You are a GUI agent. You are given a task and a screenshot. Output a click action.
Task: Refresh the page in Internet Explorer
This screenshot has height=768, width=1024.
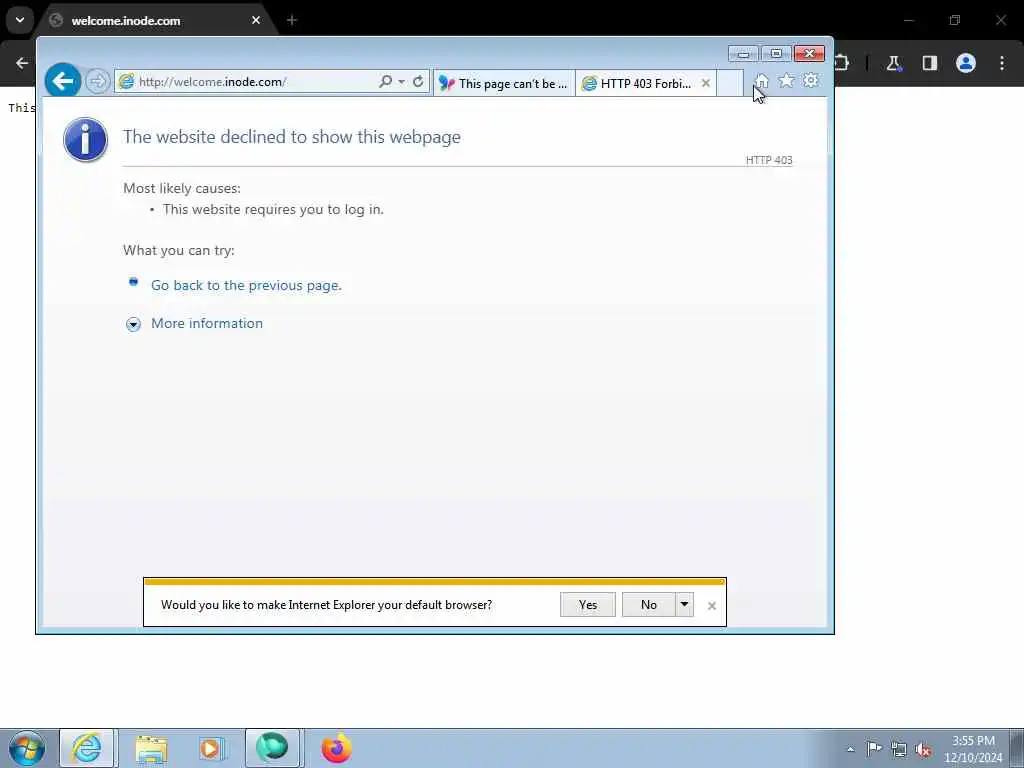click(418, 82)
